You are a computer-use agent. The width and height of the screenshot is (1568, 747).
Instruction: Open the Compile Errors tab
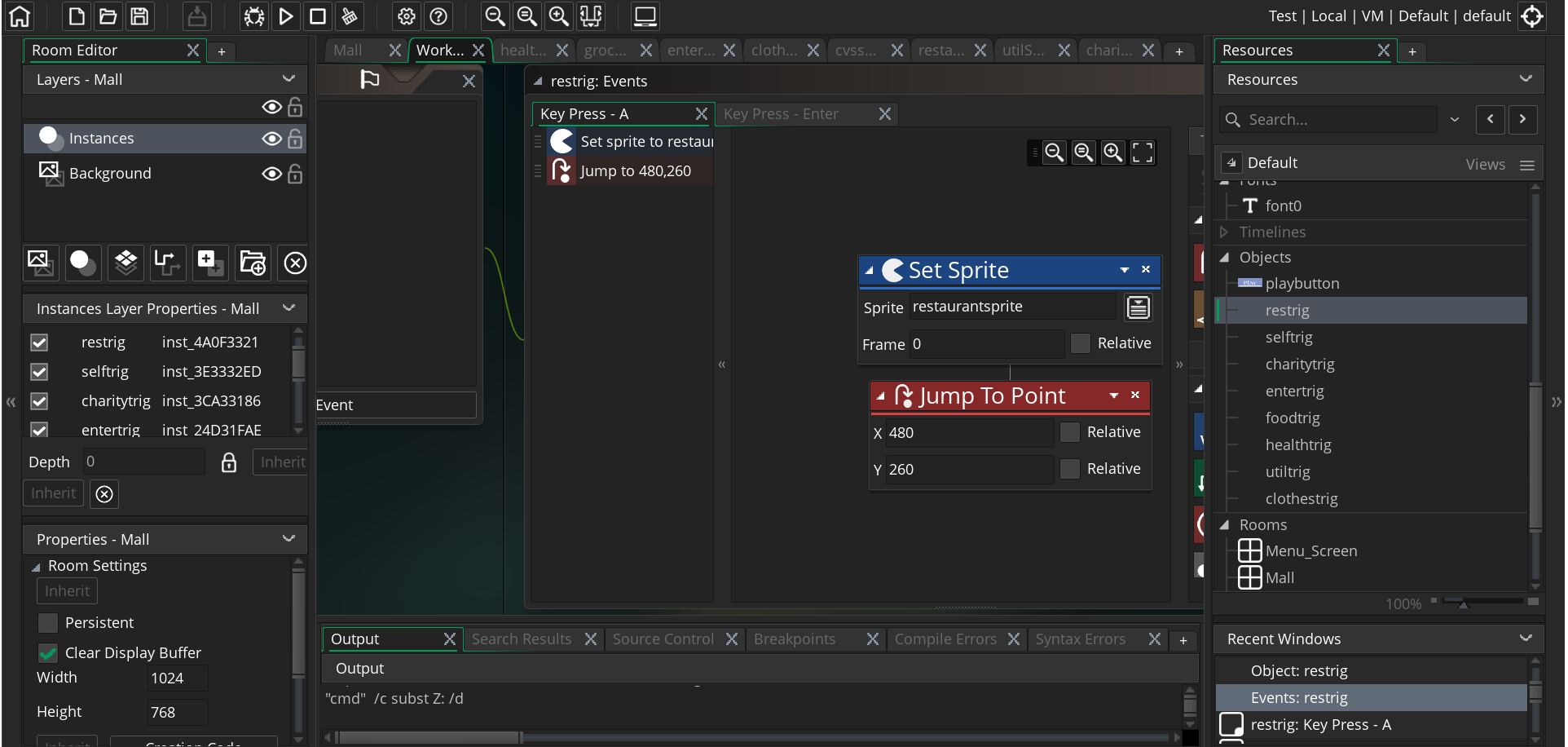click(x=945, y=639)
